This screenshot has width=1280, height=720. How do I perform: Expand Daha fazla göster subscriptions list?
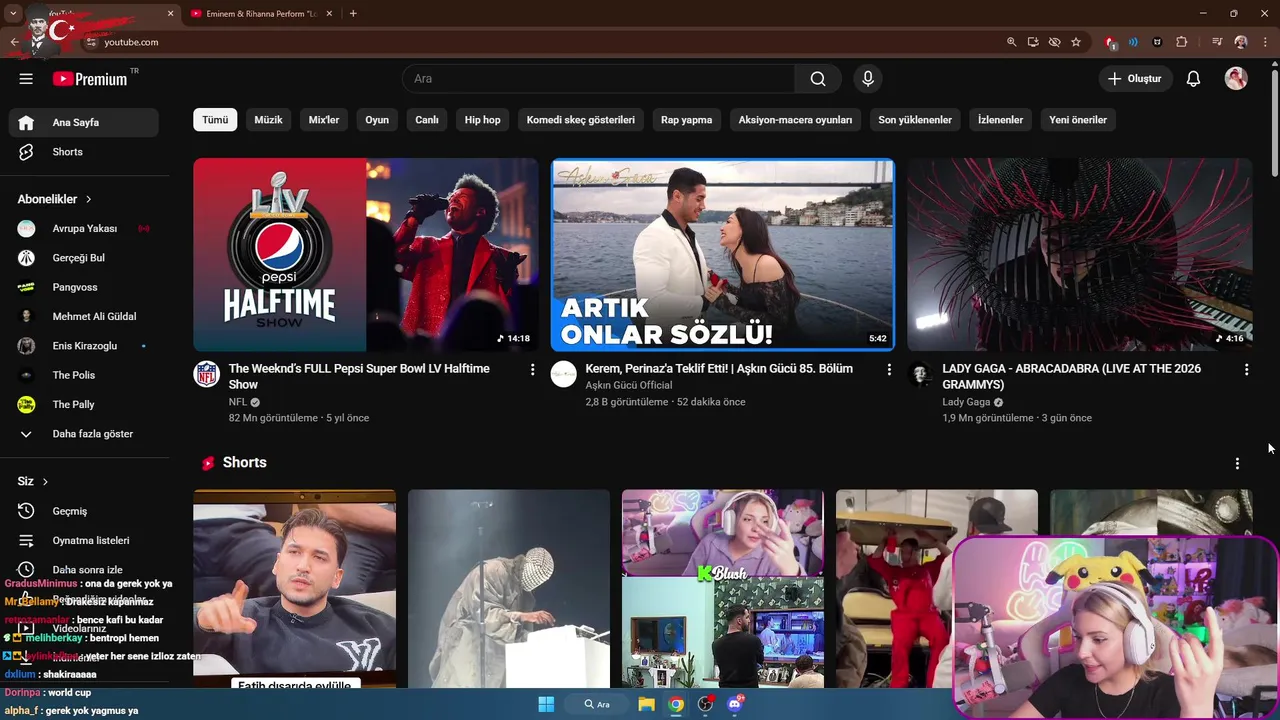[x=83, y=434]
